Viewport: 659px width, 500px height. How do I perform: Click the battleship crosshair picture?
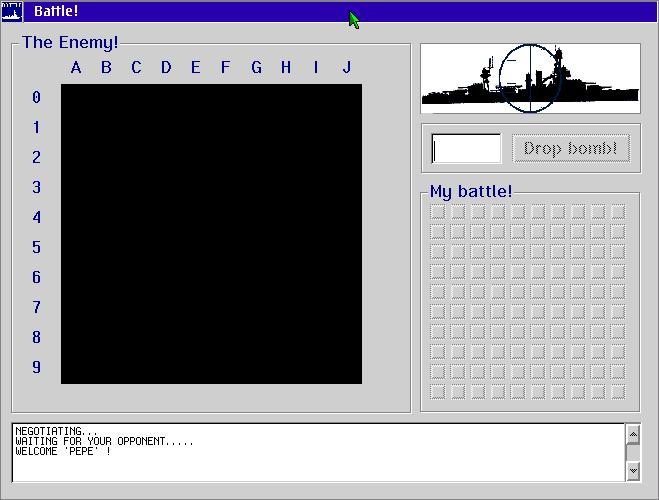(530, 78)
